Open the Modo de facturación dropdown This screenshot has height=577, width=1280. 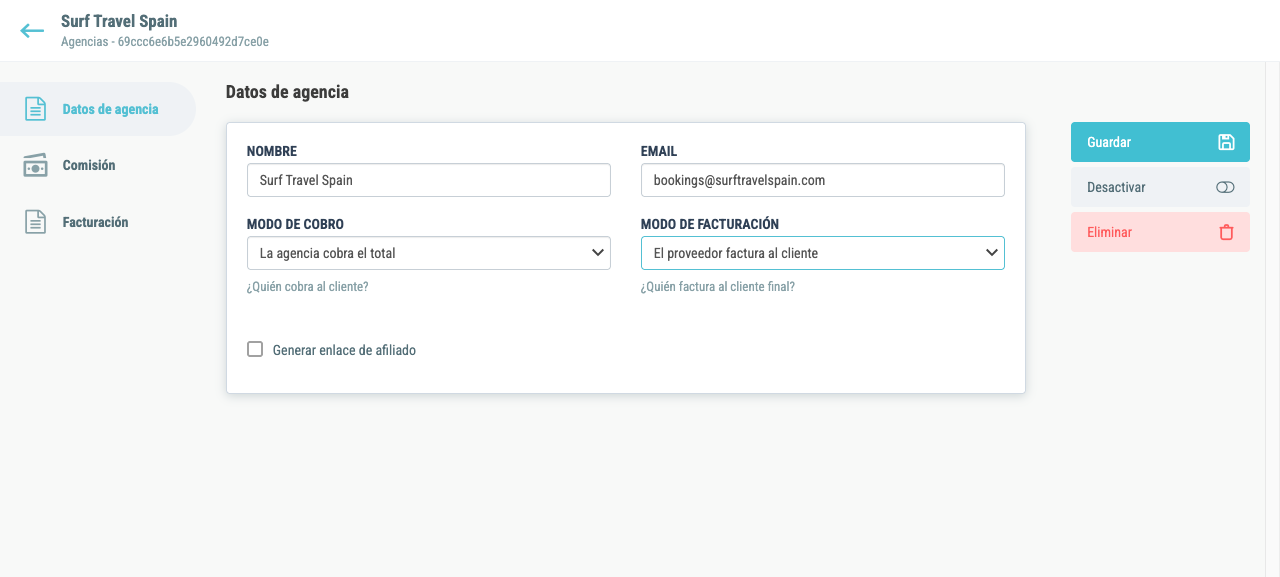[823, 253]
